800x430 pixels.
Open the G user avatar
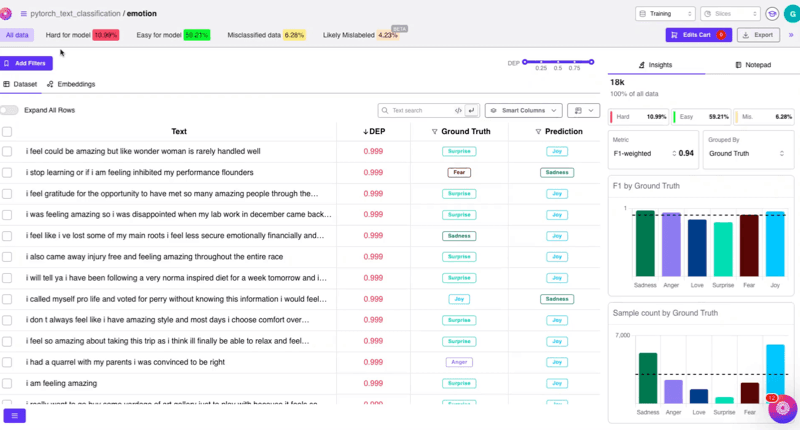point(790,14)
